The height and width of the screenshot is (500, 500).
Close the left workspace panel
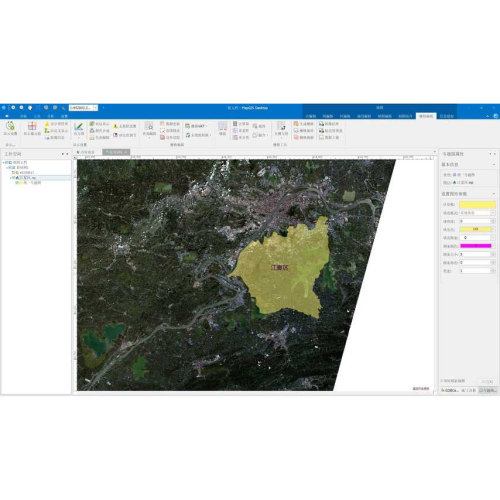click(67, 154)
